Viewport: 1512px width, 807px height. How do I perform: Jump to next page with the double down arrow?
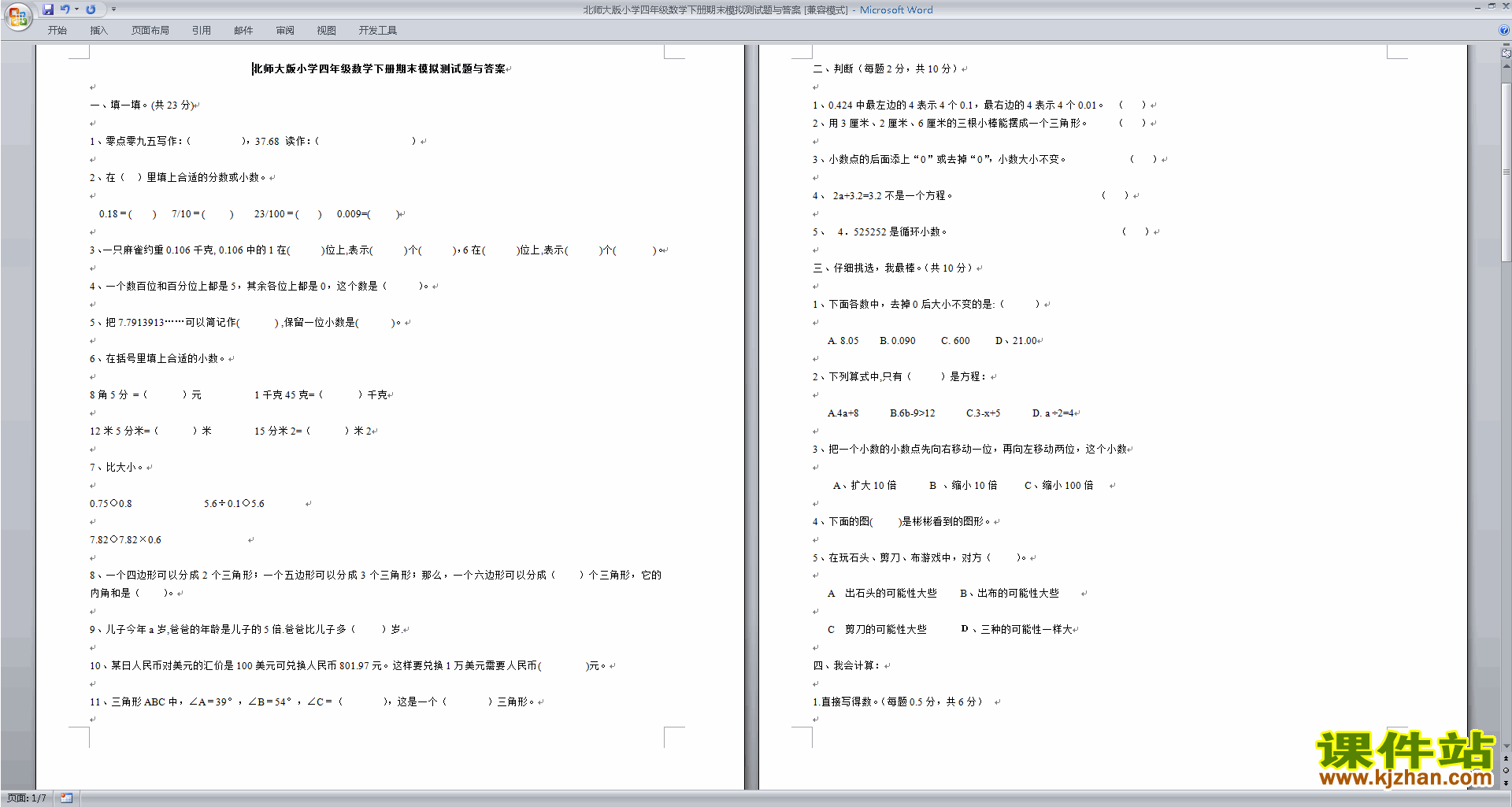[1506, 783]
